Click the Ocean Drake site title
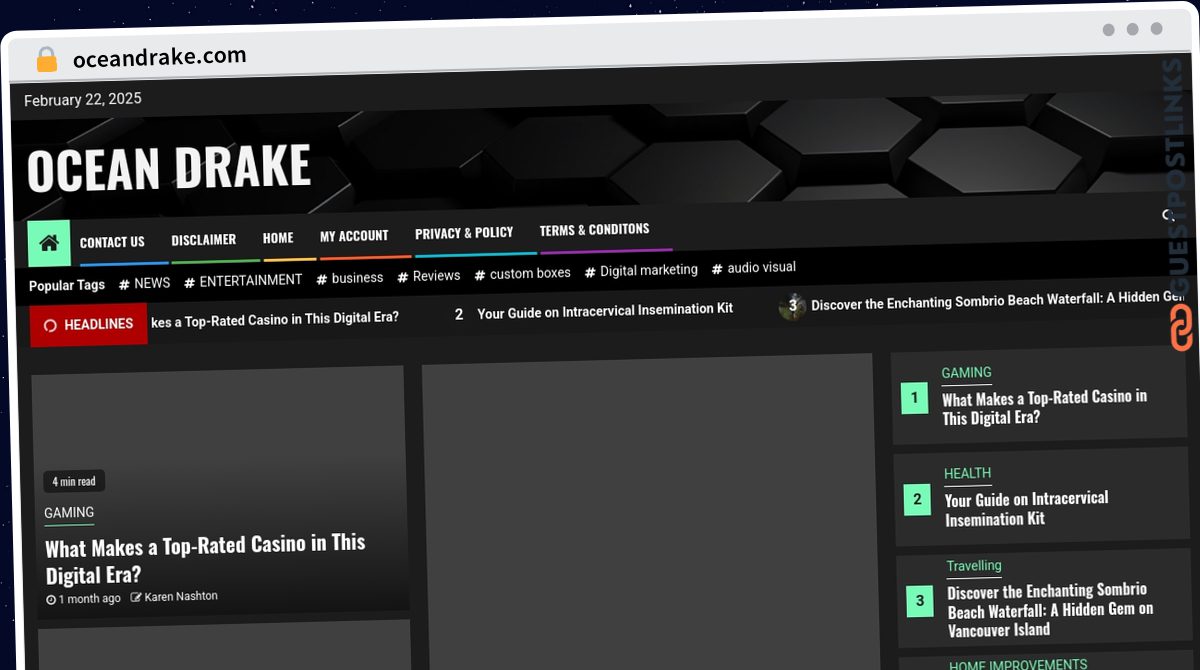The width and height of the screenshot is (1200, 670). [169, 168]
